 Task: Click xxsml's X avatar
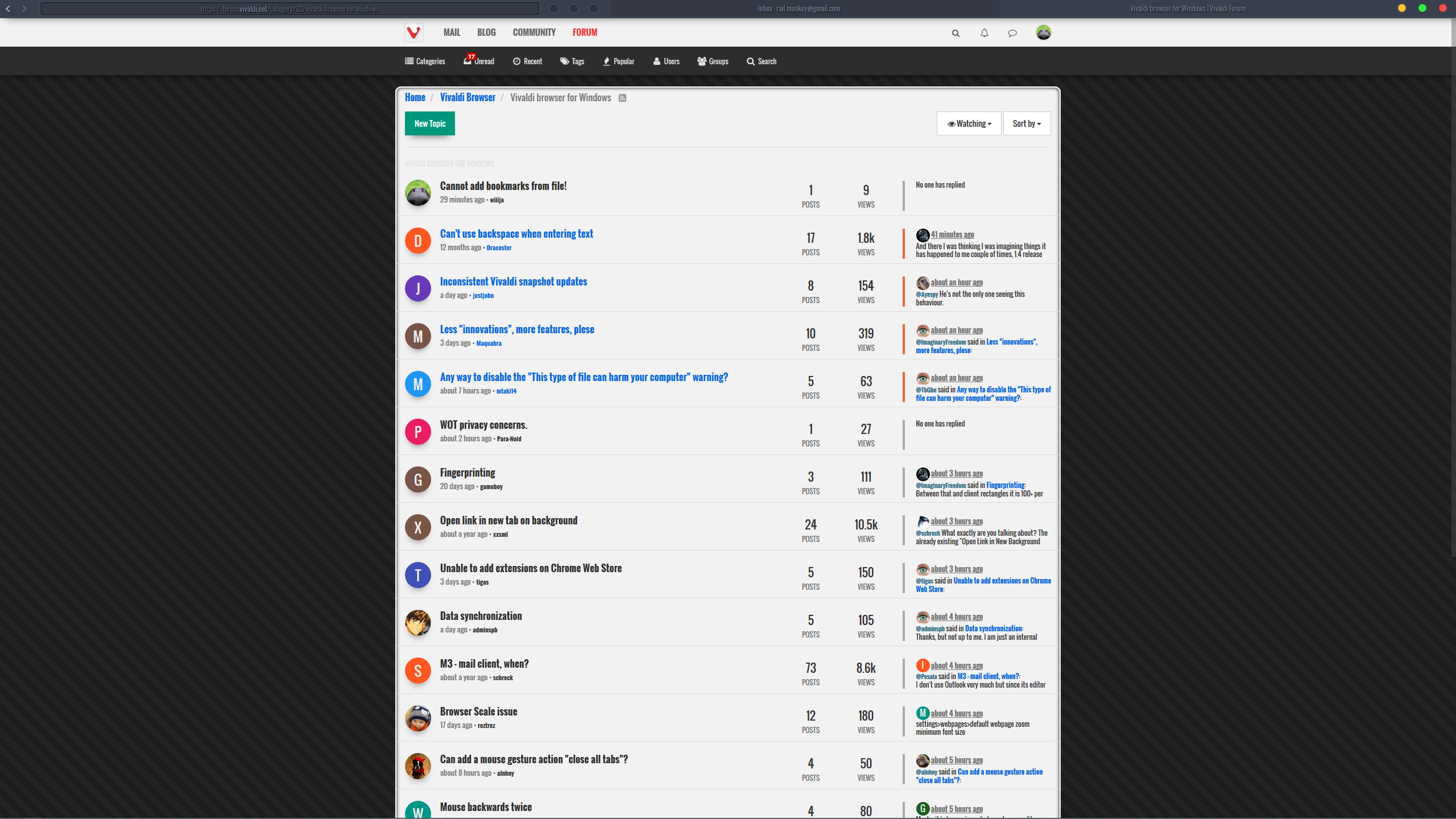pos(418,527)
